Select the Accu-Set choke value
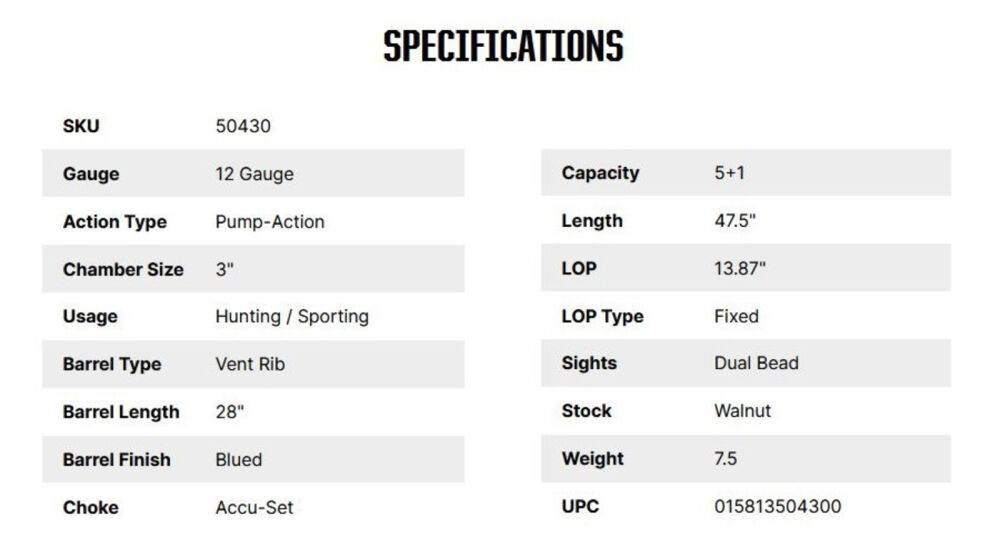This screenshot has width=1000, height=556. tap(255, 507)
